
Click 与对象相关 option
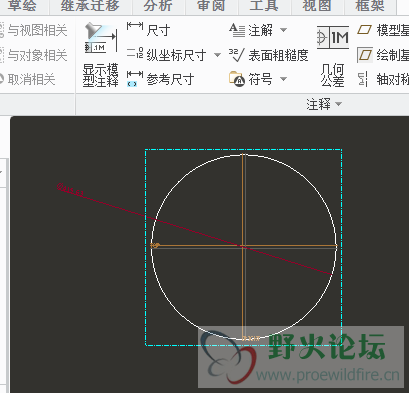tap(33, 55)
